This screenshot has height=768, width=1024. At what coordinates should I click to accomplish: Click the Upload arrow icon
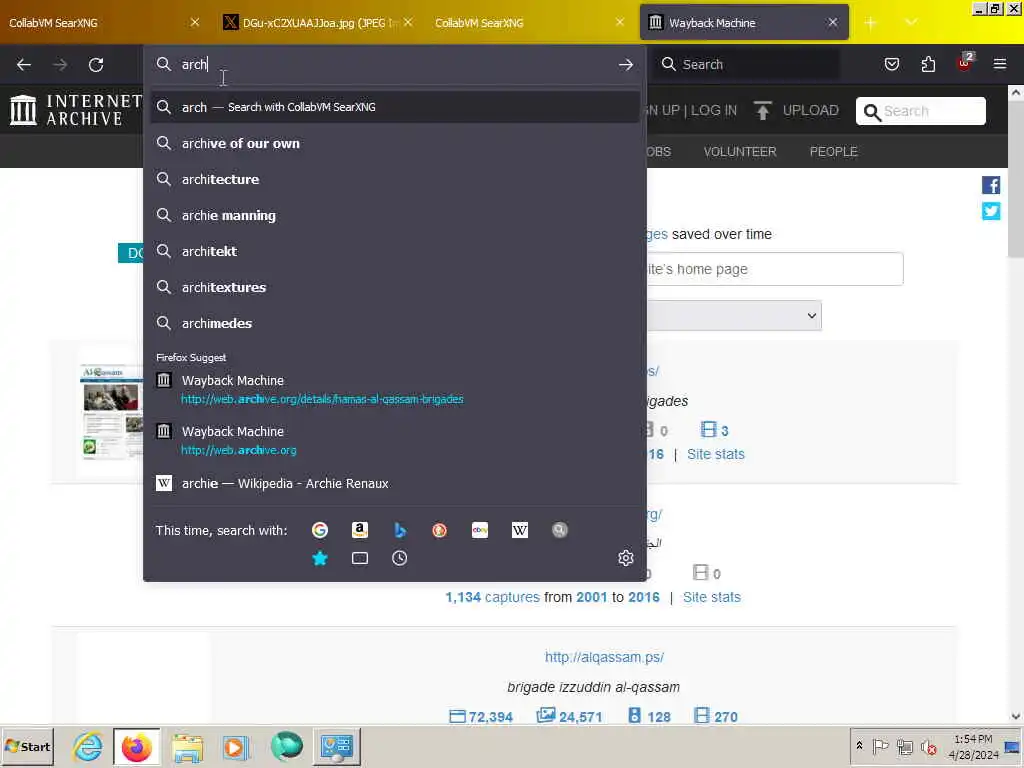pyautogui.click(x=762, y=110)
